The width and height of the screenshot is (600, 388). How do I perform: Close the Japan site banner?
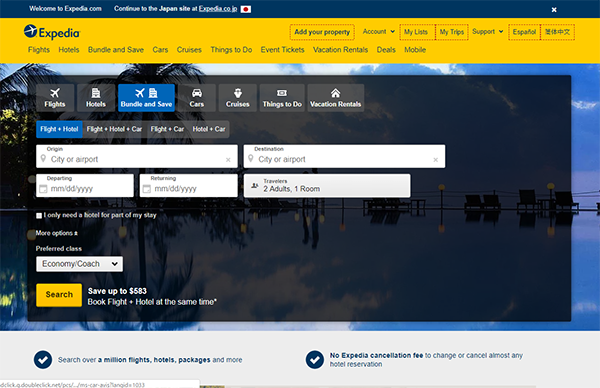coord(554,10)
